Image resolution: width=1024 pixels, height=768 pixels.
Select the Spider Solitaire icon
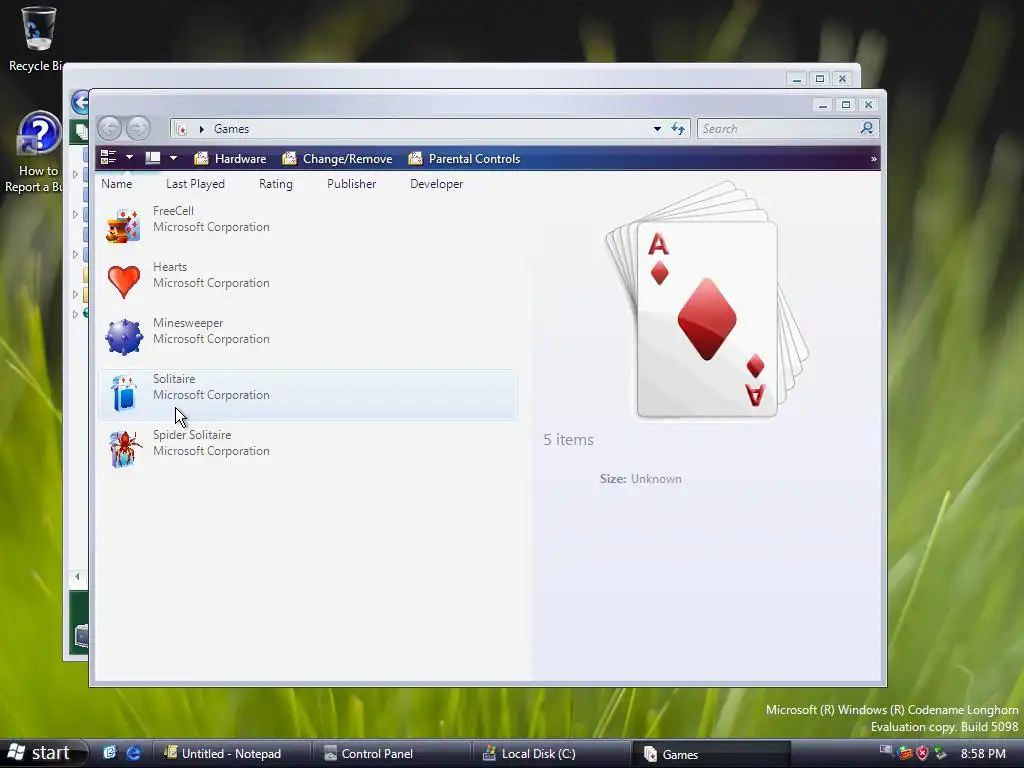coord(125,449)
